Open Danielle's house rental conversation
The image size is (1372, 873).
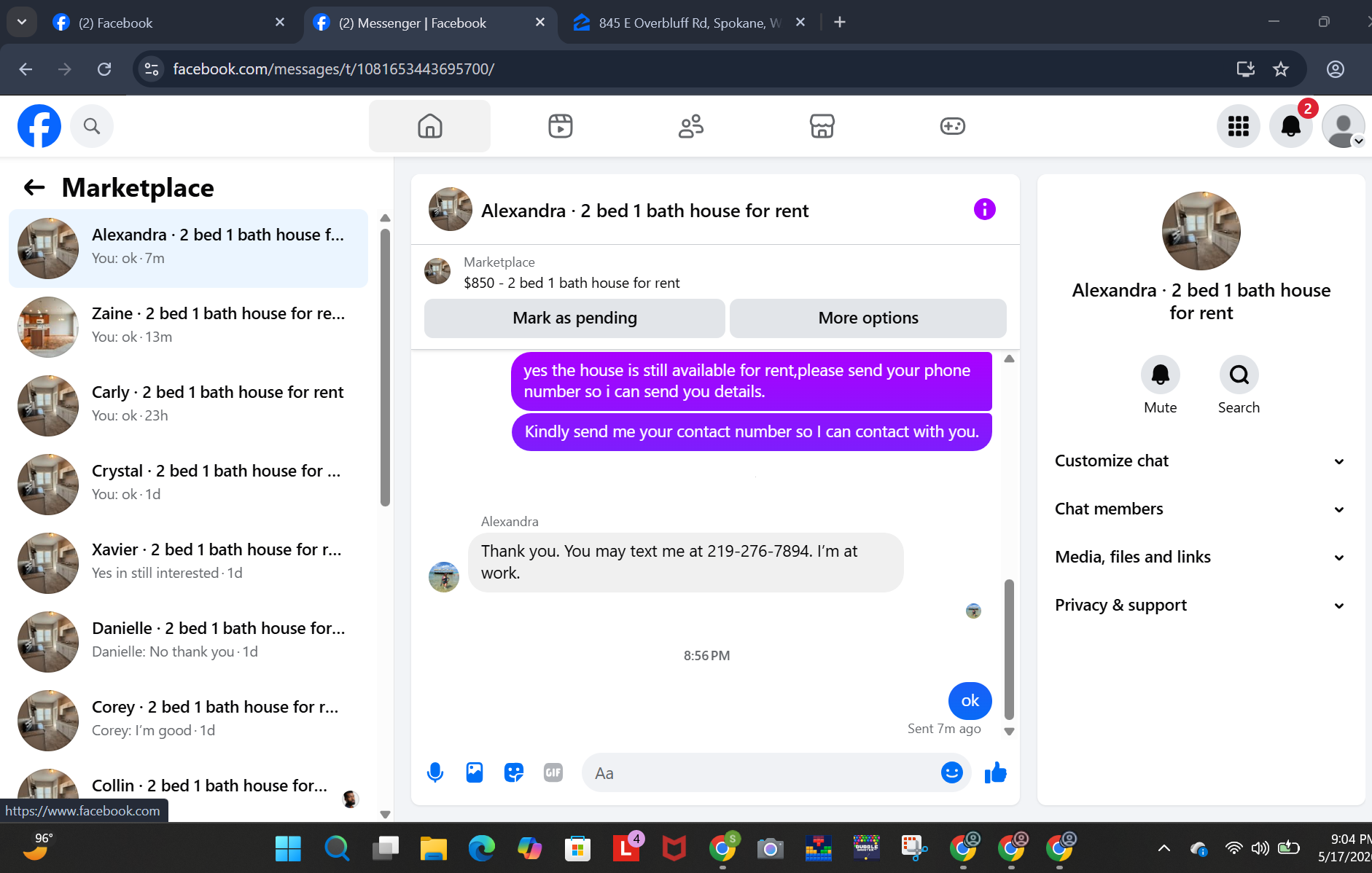pyautogui.click(x=188, y=641)
